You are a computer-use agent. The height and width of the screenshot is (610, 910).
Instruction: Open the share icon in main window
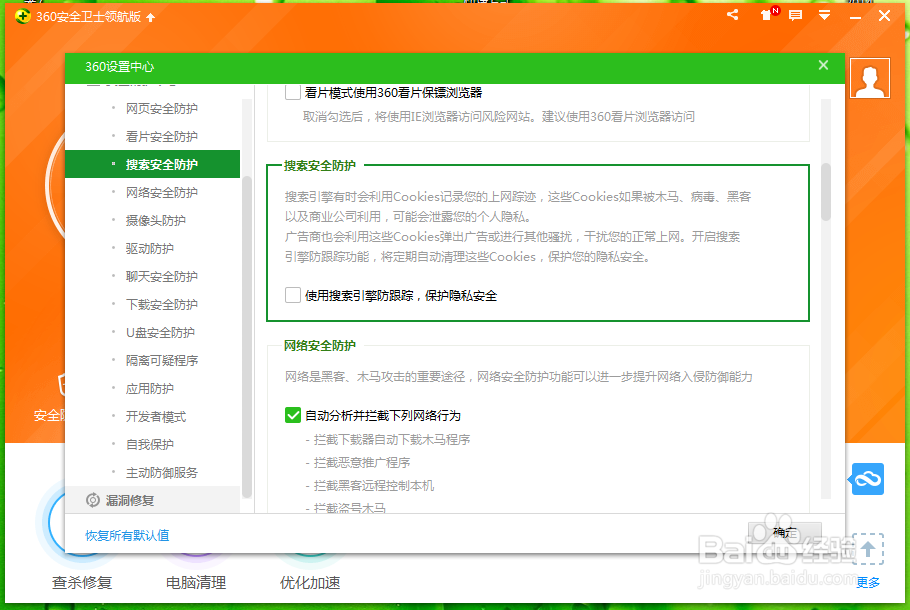[732, 15]
